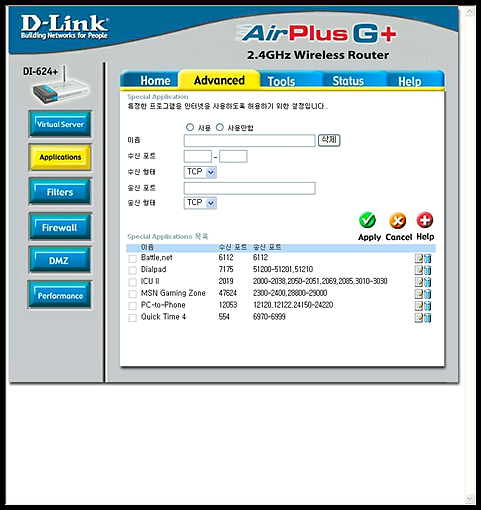481x510 pixels.
Task: Check the Quick Time 4 checkbox
Action: pyautogui.click(x=133, y=318)
